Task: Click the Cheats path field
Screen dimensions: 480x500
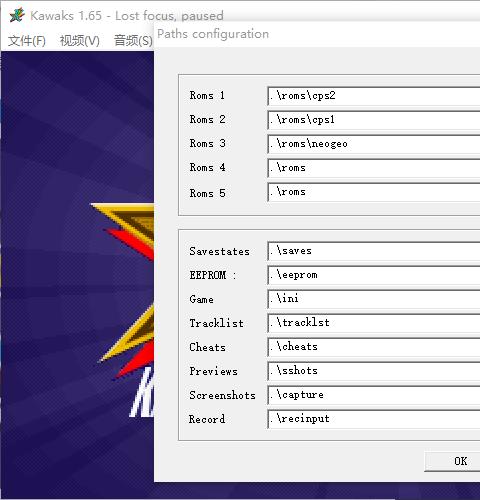Action: coord(374,347)
